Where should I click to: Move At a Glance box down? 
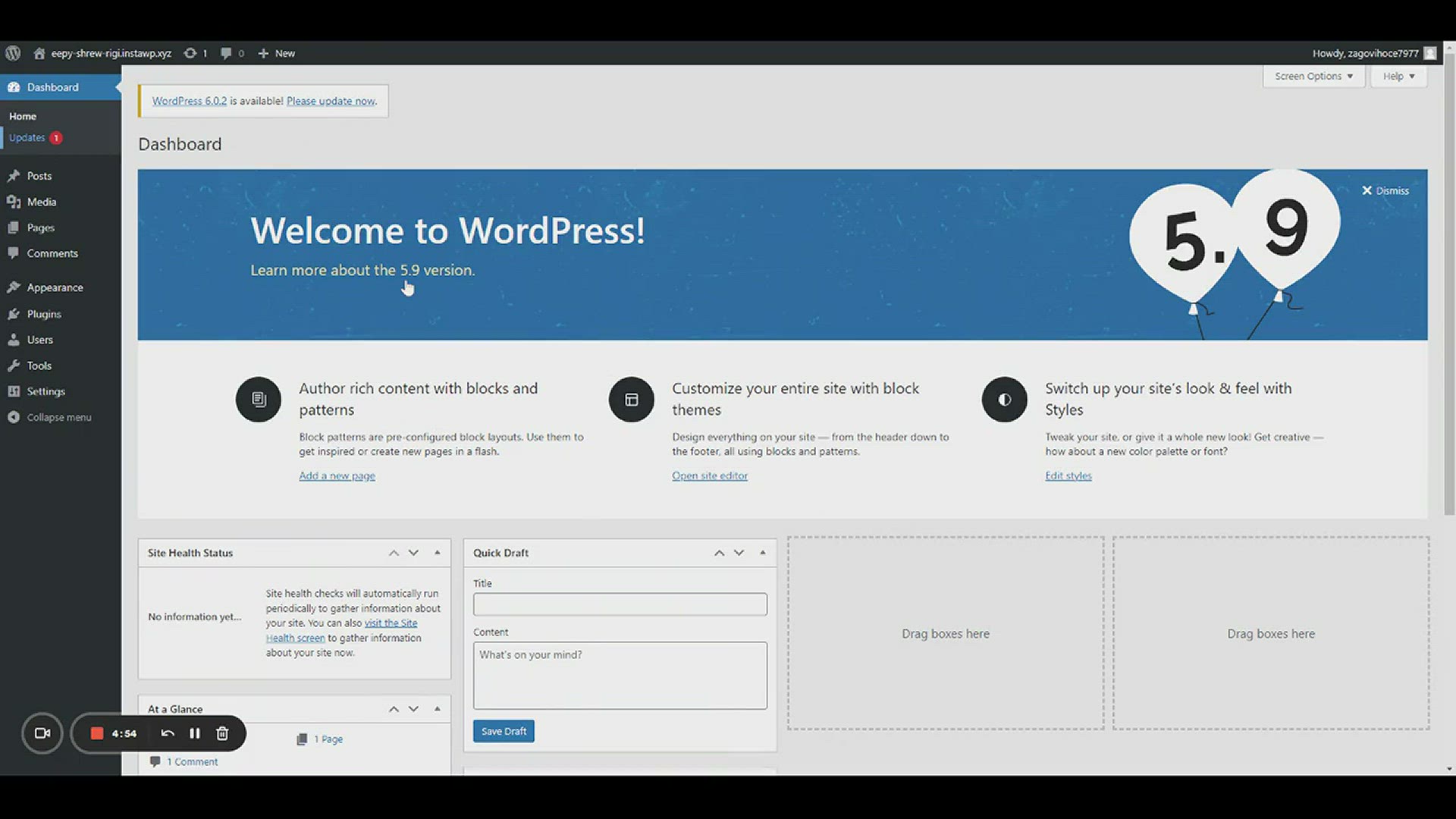413,709
